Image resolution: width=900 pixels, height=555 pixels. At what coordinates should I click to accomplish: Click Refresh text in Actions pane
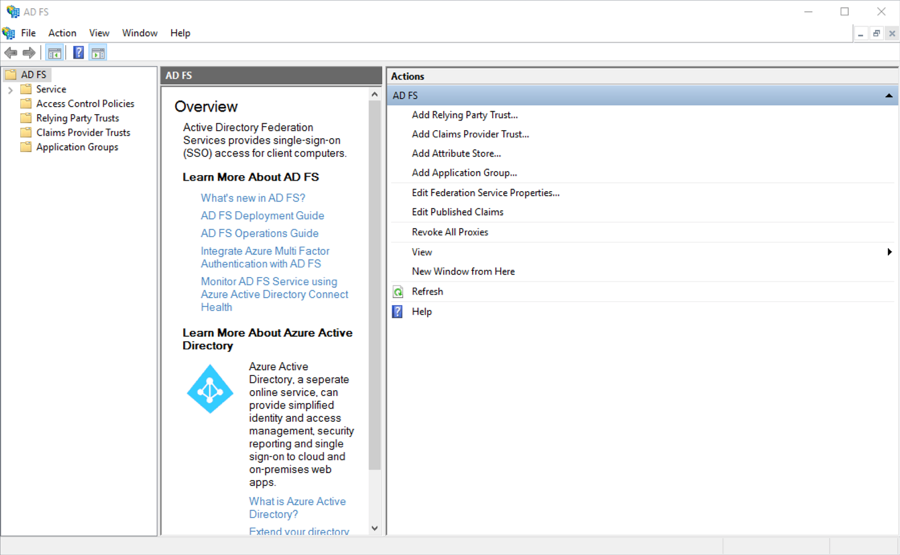point(427,292)
